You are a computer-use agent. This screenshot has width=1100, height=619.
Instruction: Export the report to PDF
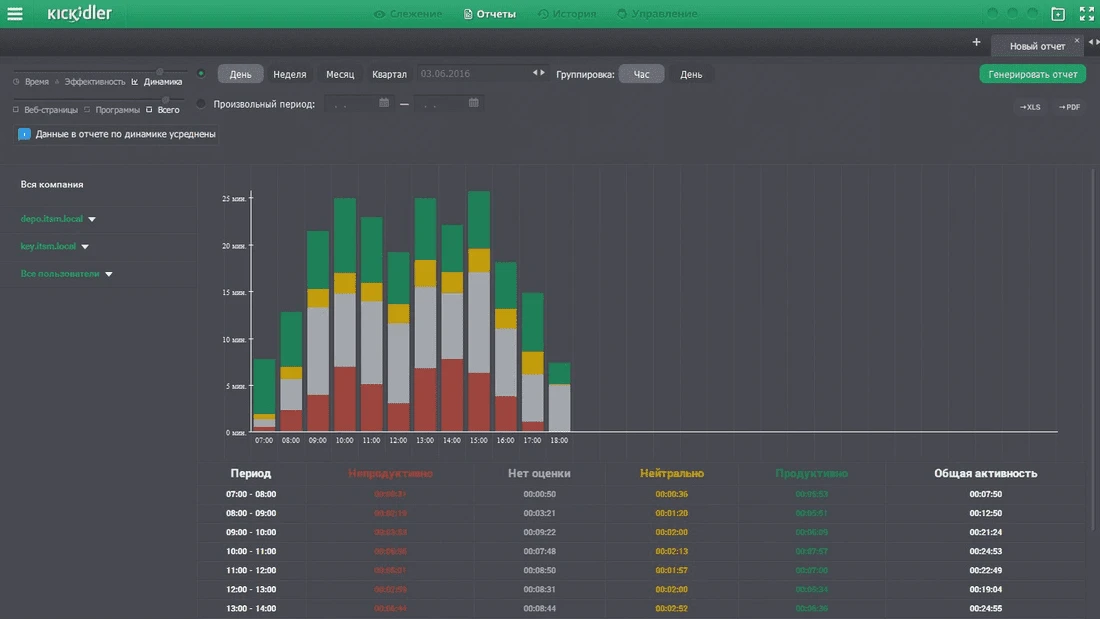1069,107
